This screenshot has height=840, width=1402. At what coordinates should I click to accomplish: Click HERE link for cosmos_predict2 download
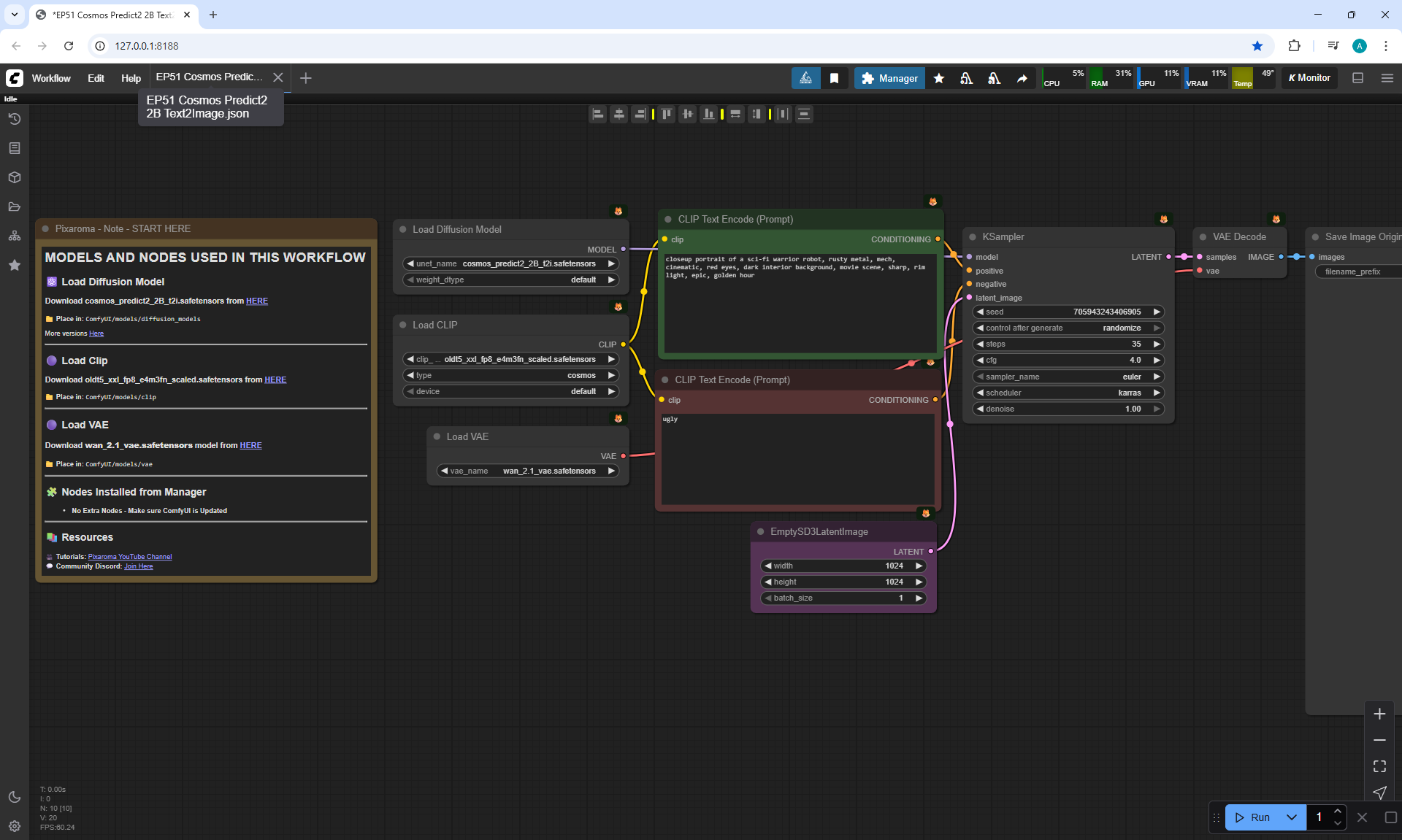pyautogui.click(x=256, y=301)
